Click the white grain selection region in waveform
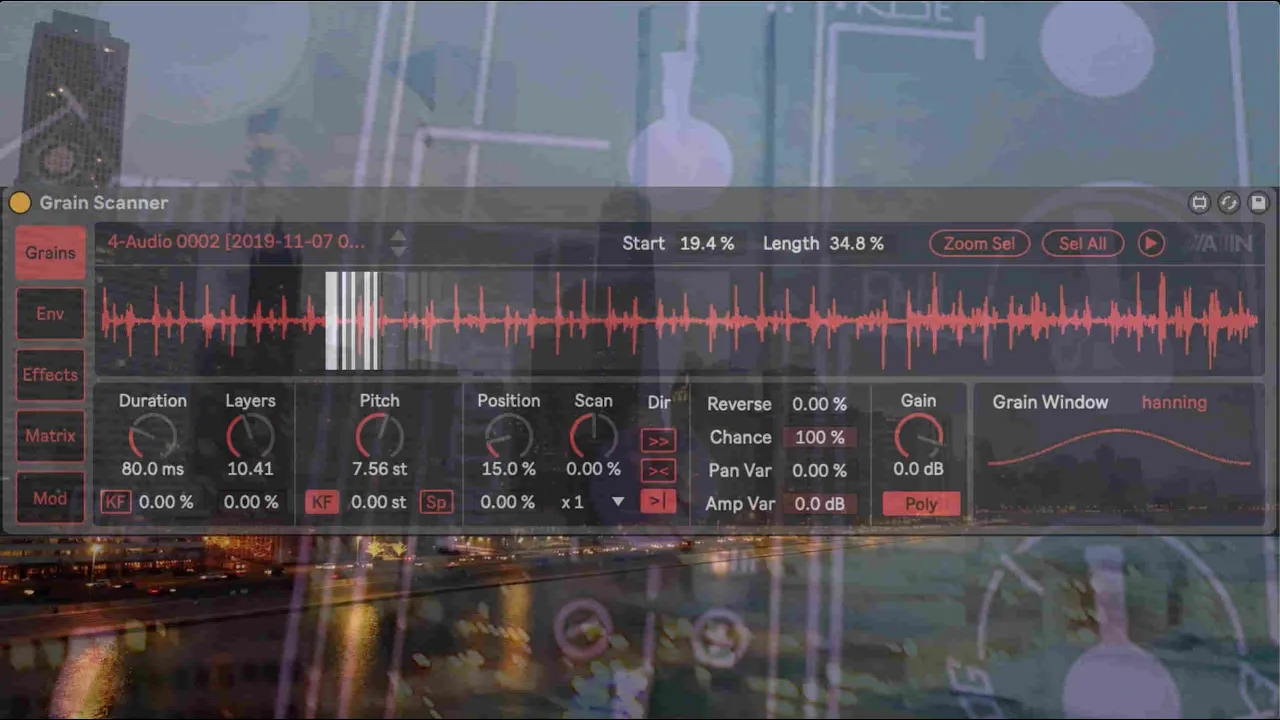 [x=352, y=320]
